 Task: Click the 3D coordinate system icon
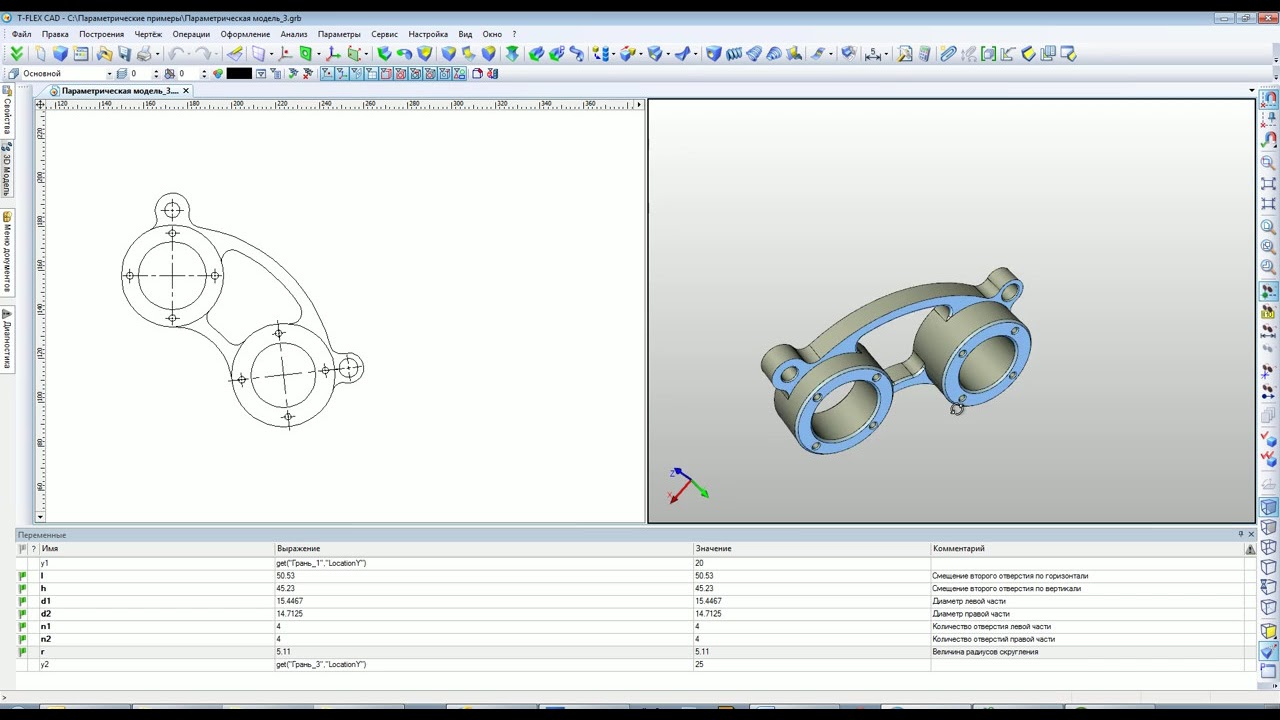tap(333, 54)
